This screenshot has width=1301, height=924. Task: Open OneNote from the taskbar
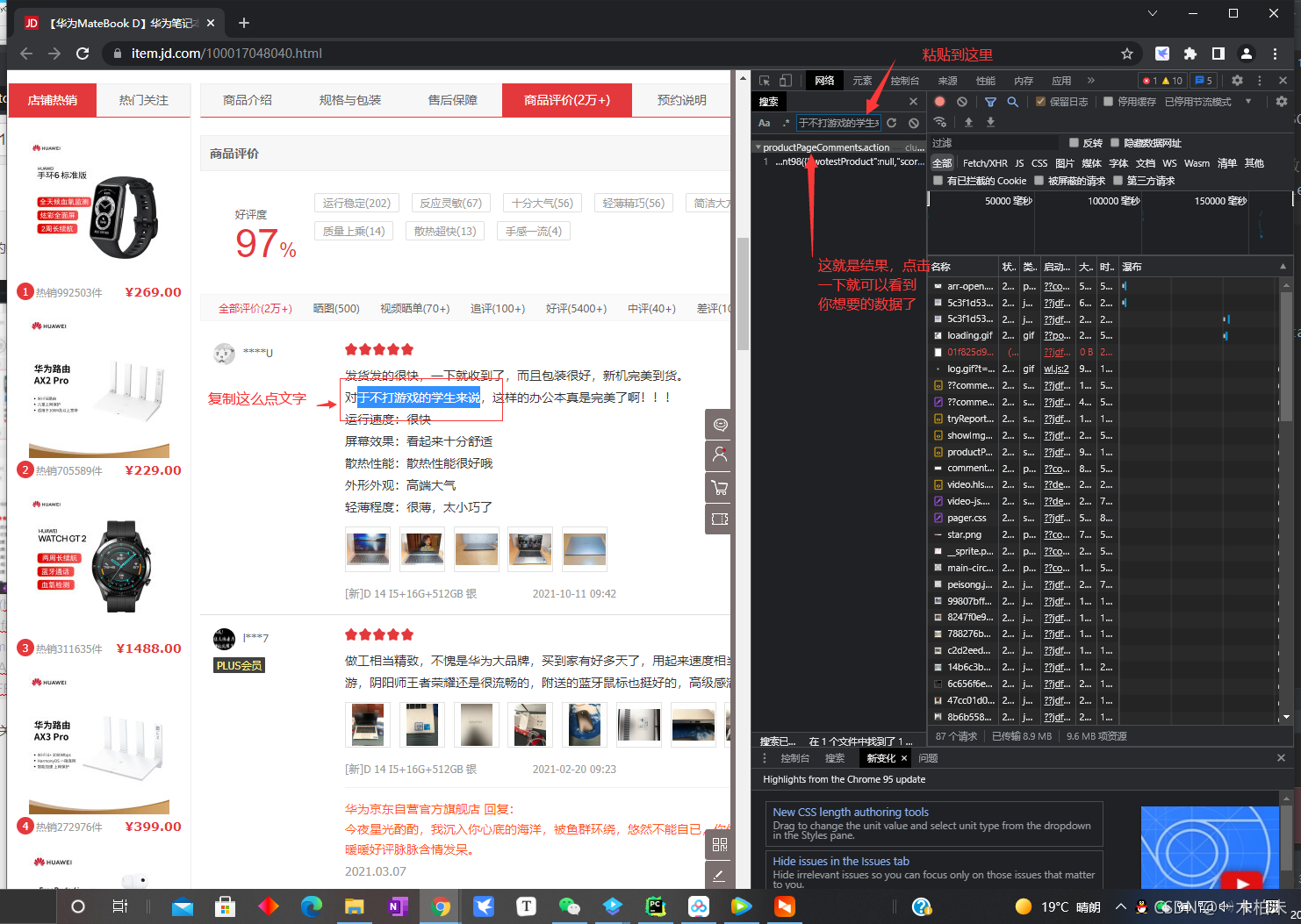398,906
